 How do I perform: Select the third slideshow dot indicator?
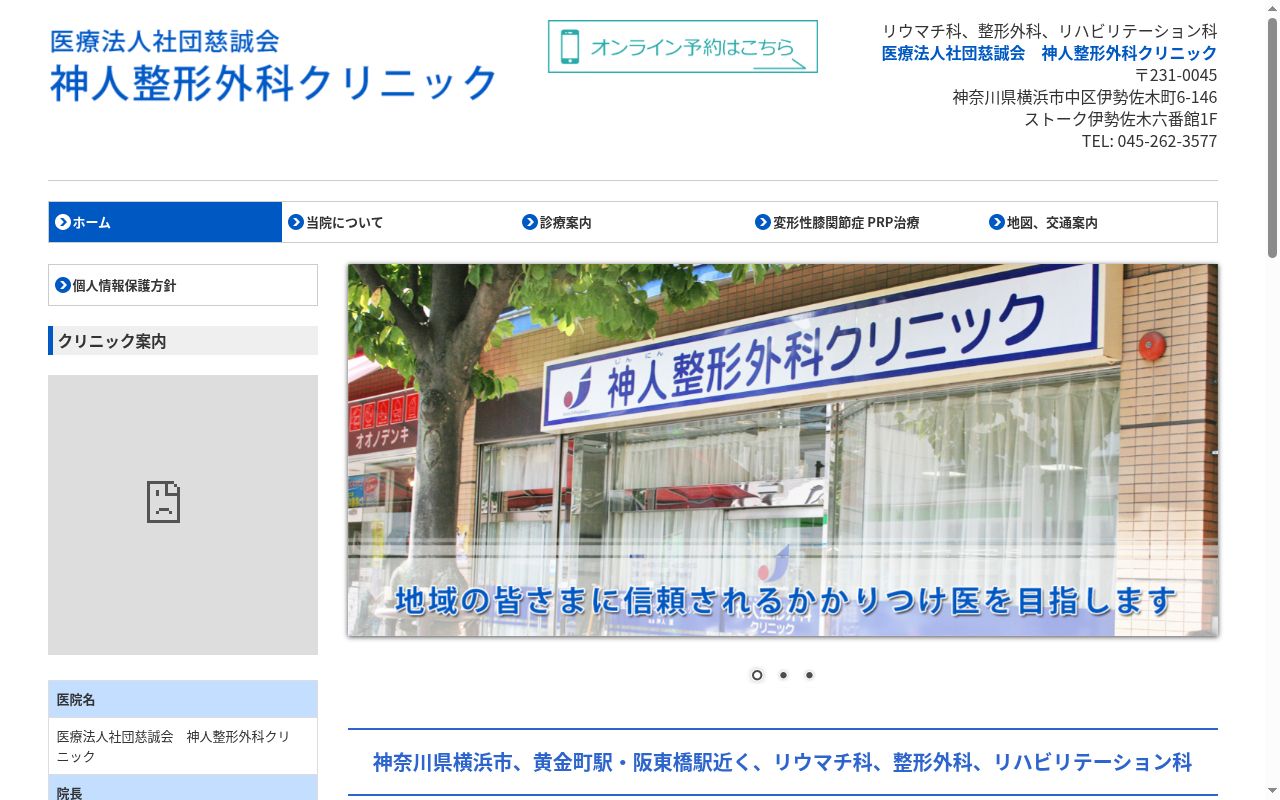[809, 675]
